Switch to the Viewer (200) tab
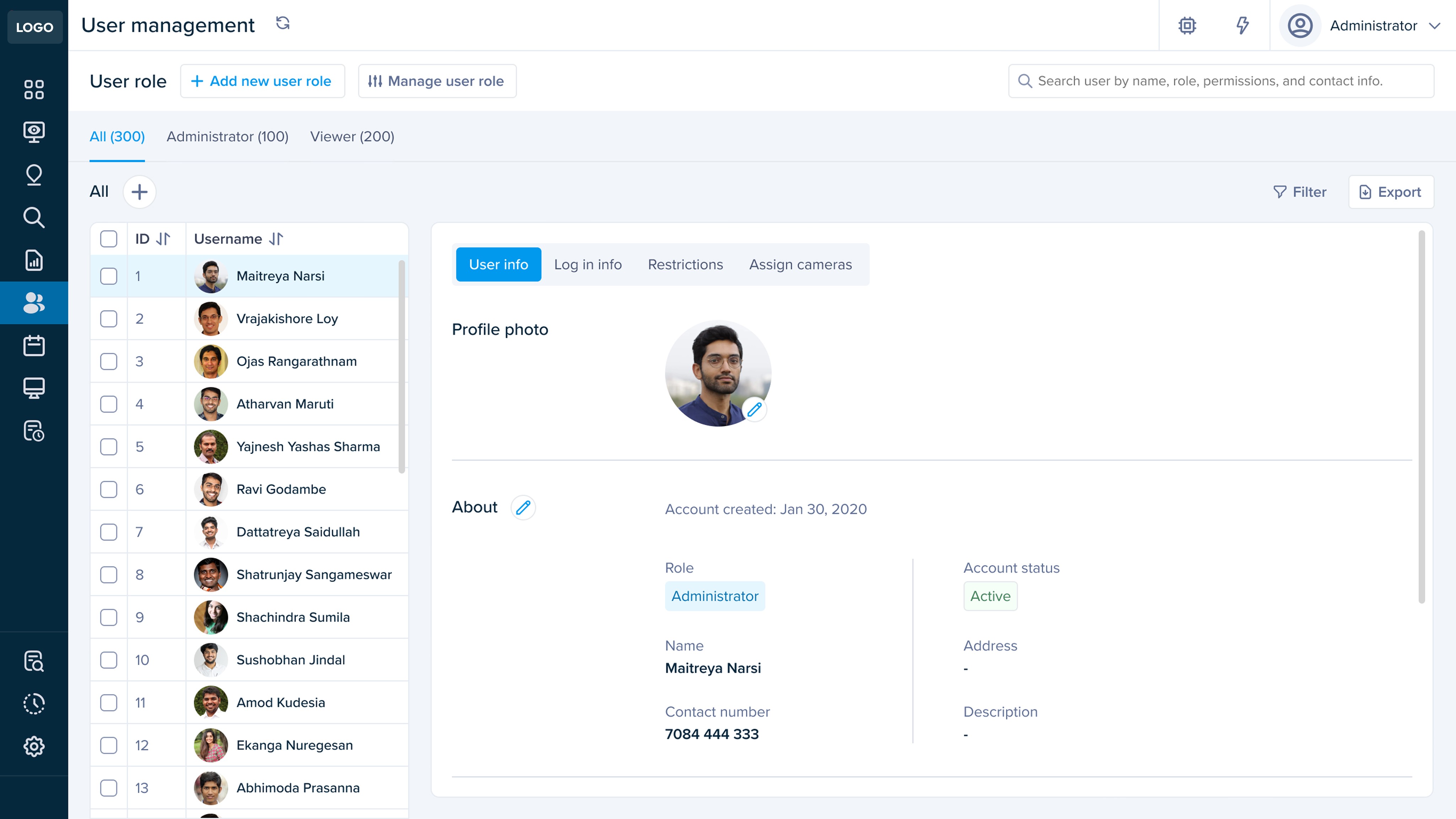The height and width of the screenshot is (819, 1456). [x=352, y=137]
